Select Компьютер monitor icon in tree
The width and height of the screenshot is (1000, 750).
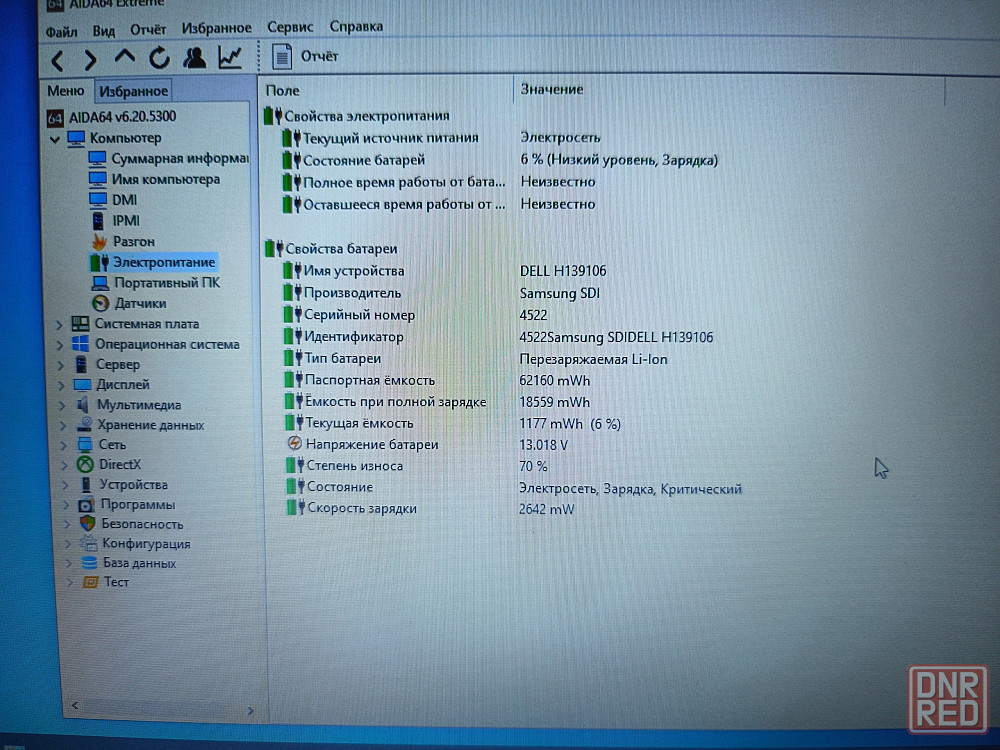pyautogui.click(x=76, y=138)
